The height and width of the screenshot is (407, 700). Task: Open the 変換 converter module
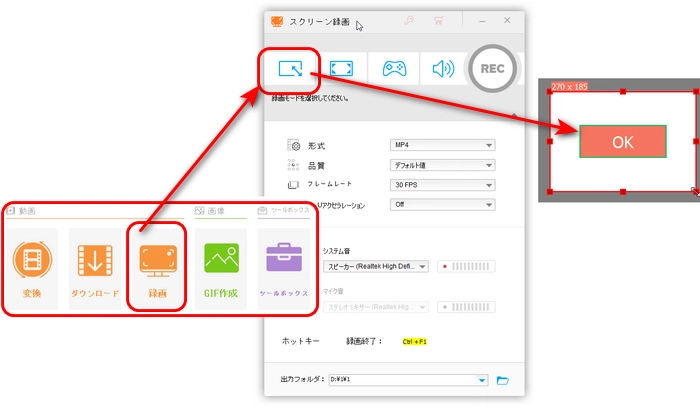32,268
